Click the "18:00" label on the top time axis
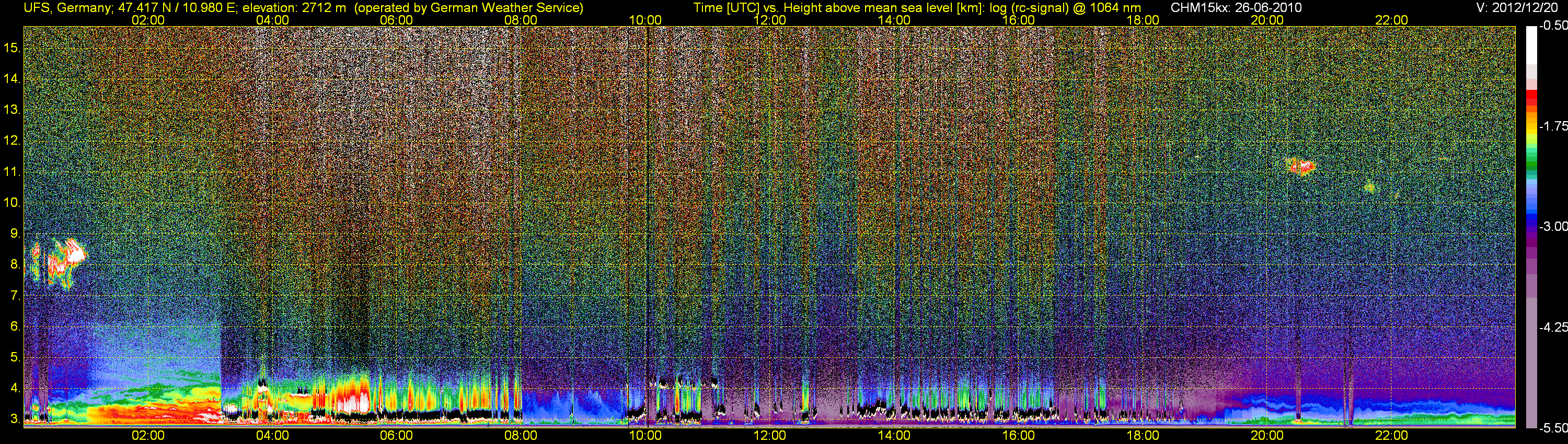Image resolution: width=1568 pixels, height=444 pixels. [x=1143, y=20]
